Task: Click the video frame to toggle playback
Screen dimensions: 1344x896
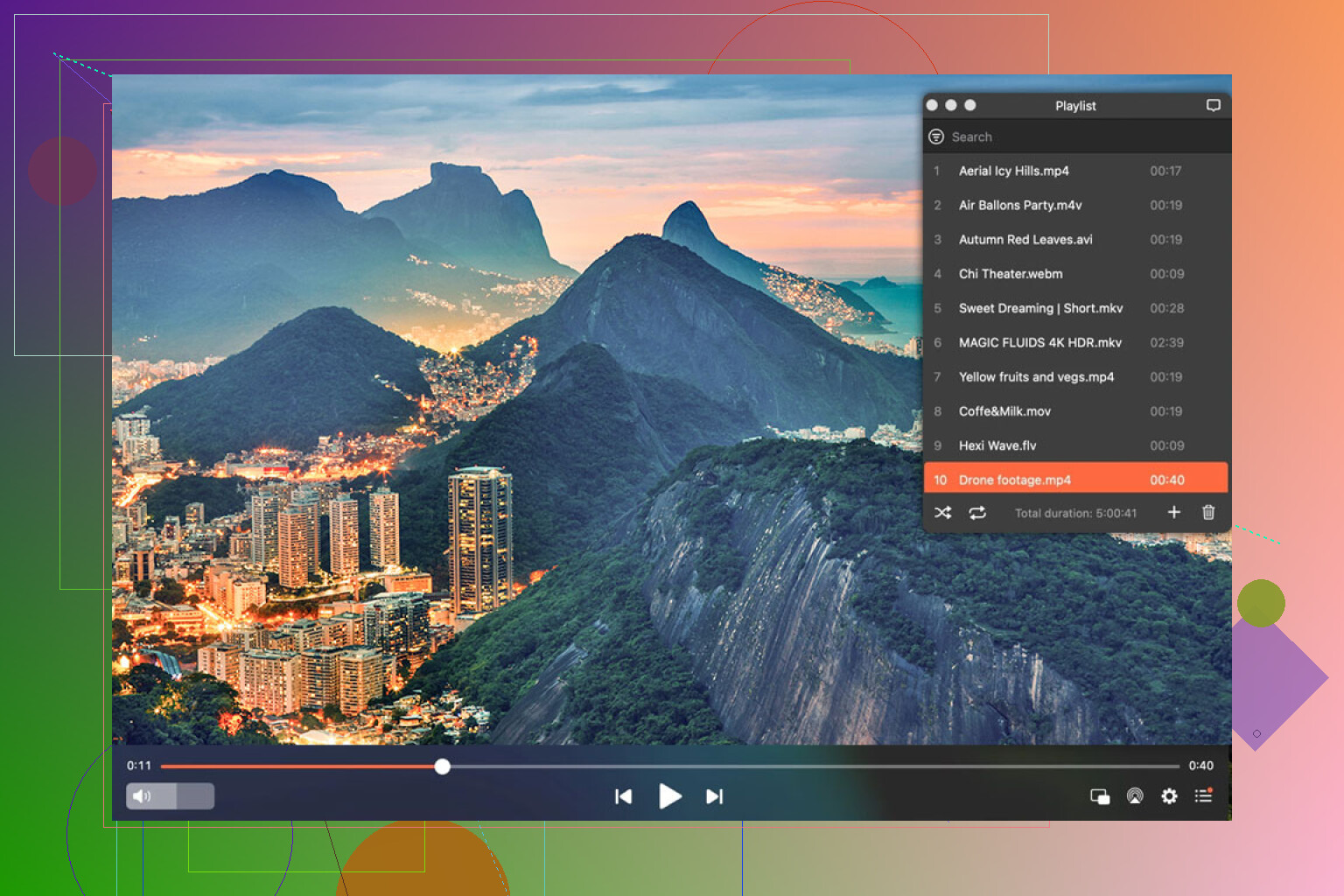Action: (516, 411)
